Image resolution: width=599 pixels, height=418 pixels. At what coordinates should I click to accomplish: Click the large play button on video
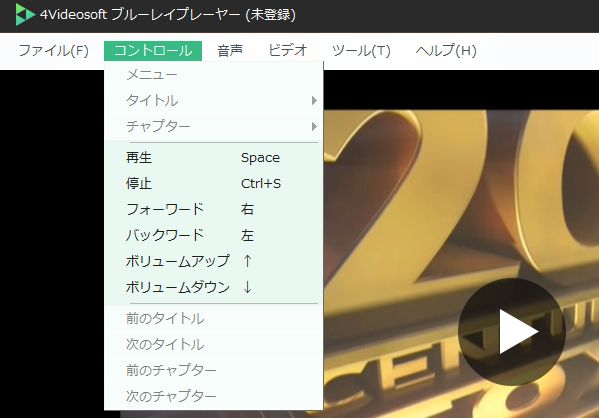pyautogui.click(x=512, y=332)
